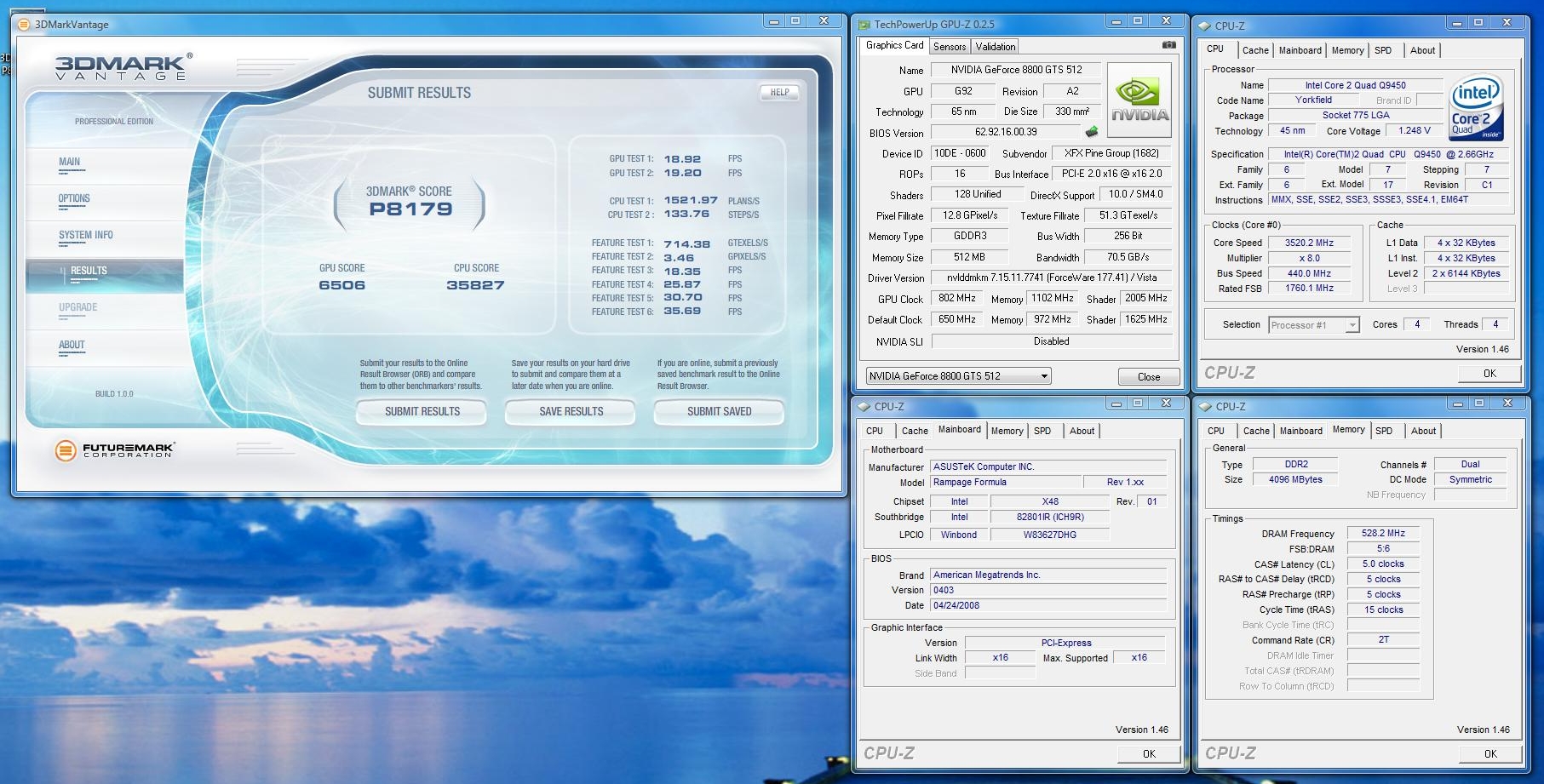The height and width of the screenshot is (784, 1544).
Task: Open the Validation tab in GPU-Z
Action: (995, 47)
